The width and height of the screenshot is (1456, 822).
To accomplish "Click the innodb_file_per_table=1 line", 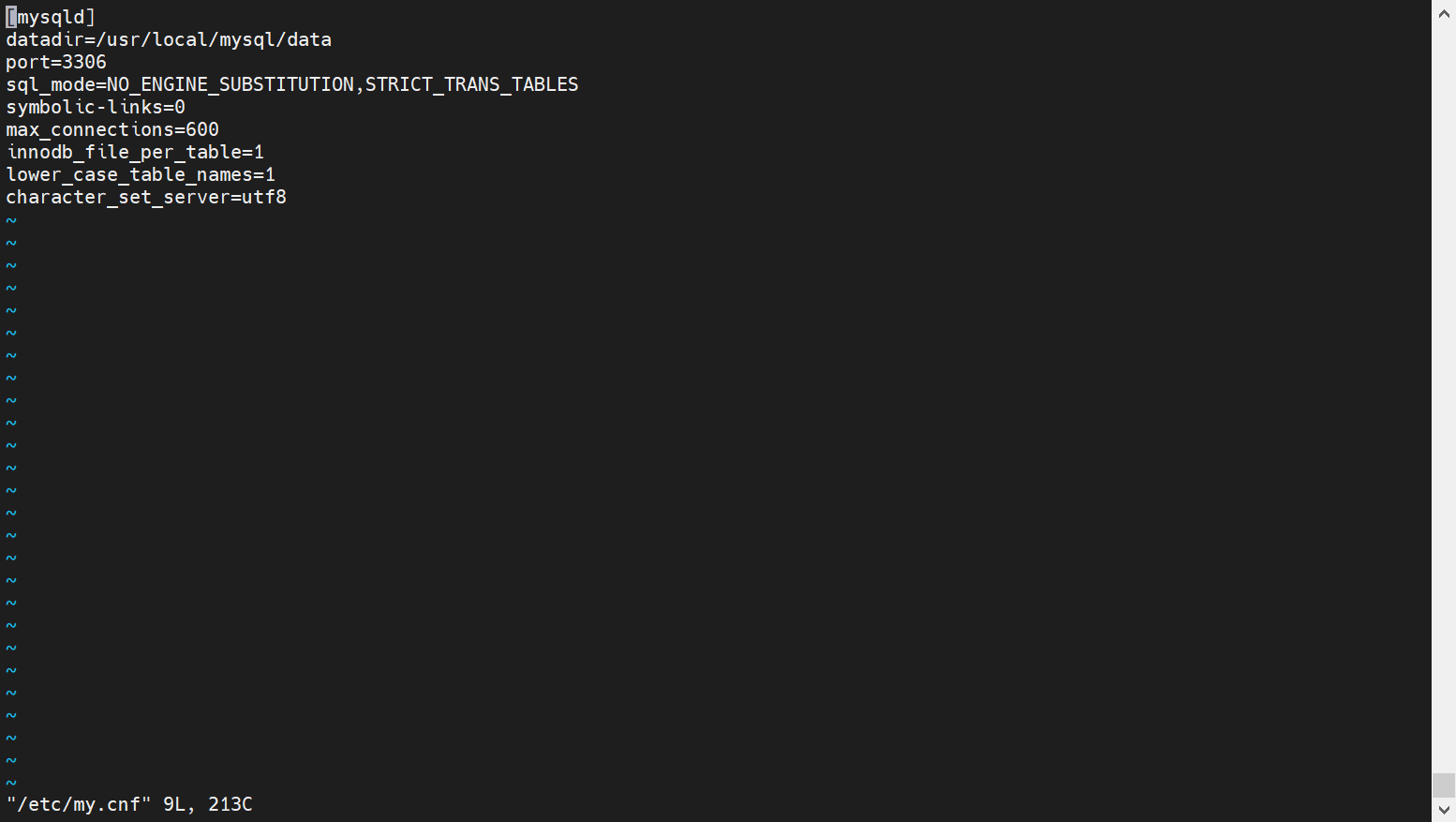I will click(135, 152).
